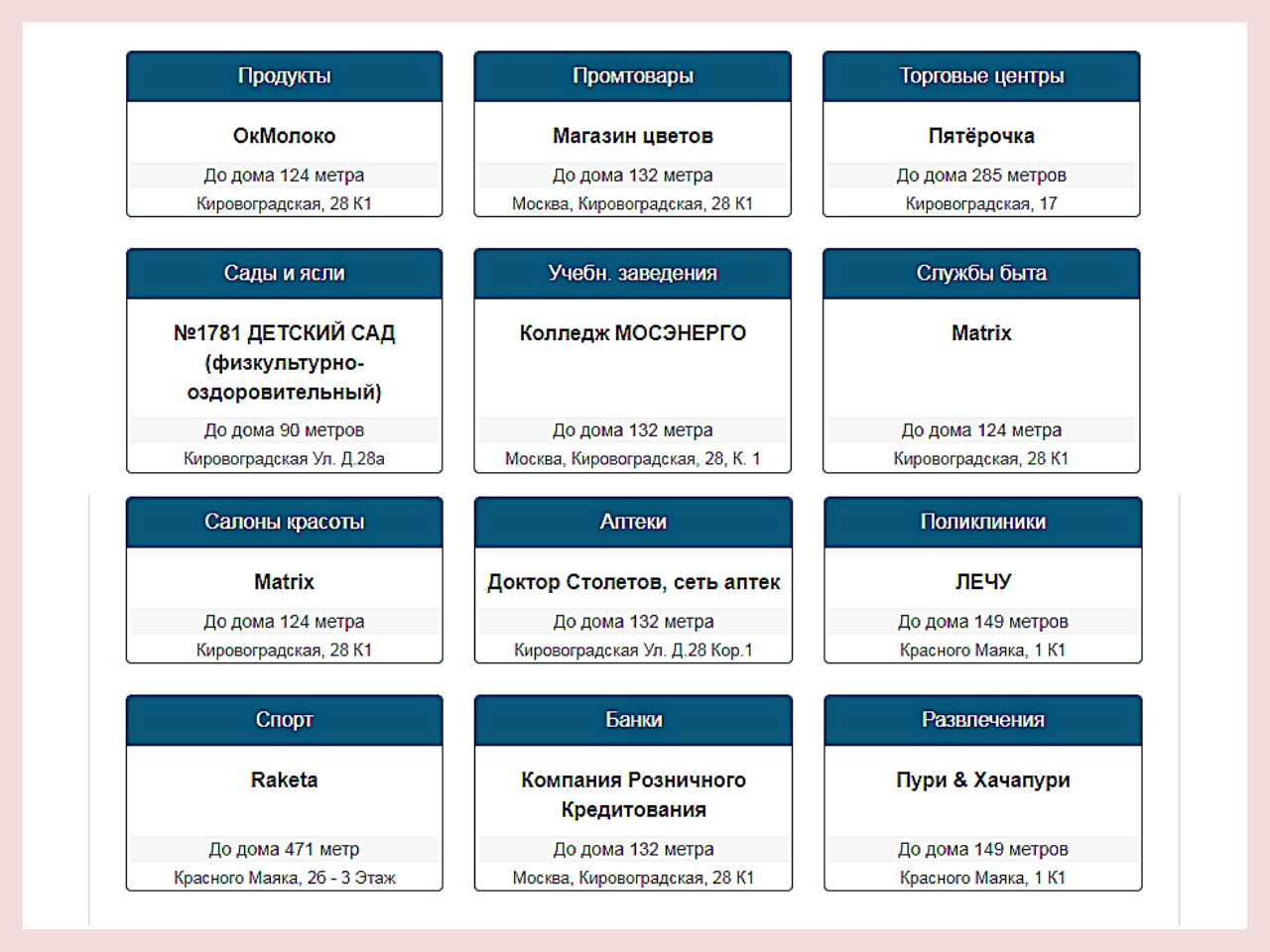Open the Торговые центры category header
1270x952 pixels.
coord(981,76)
